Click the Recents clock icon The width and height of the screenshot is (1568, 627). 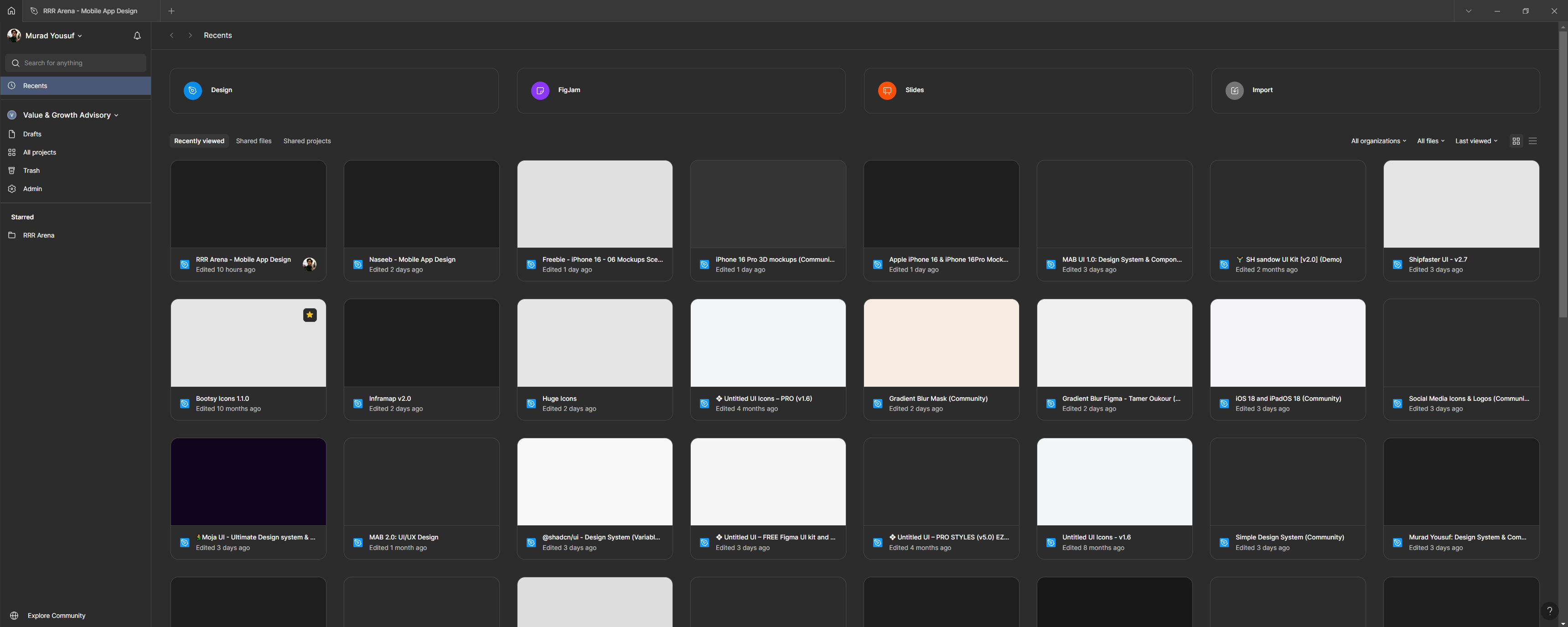[11, 86]
